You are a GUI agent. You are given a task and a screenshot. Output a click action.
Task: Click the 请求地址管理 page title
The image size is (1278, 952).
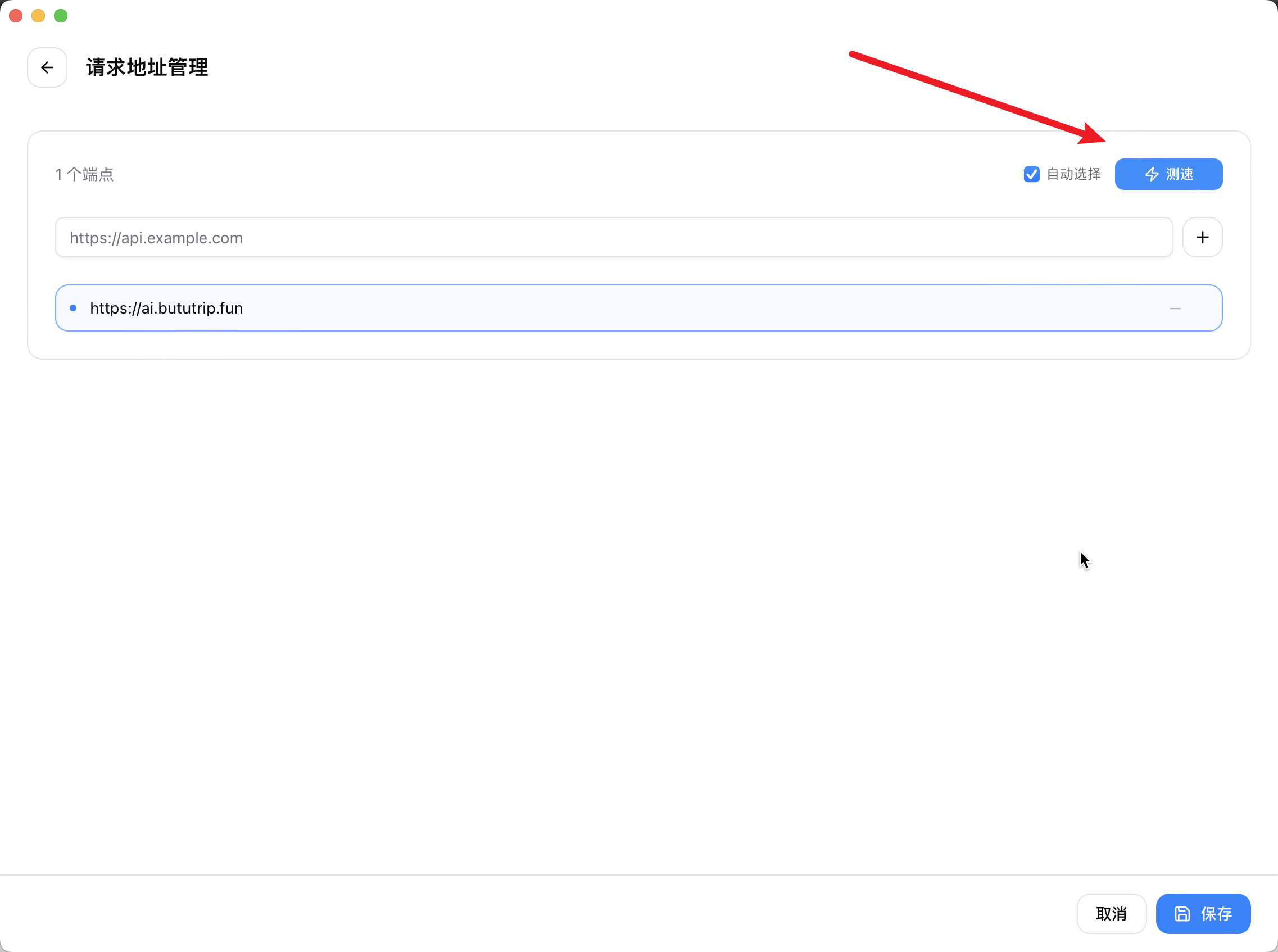(147, 67)
